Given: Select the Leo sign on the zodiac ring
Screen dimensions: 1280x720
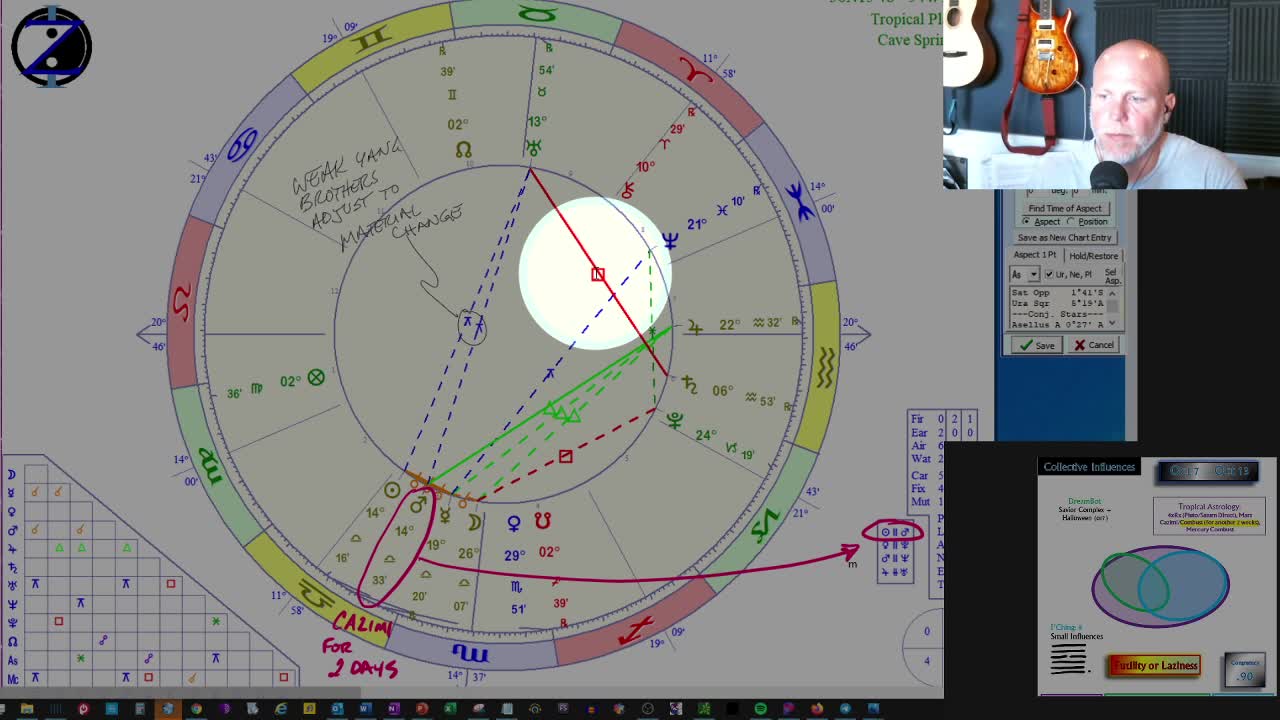Looking at the screenshot, I should click(182, 302).
